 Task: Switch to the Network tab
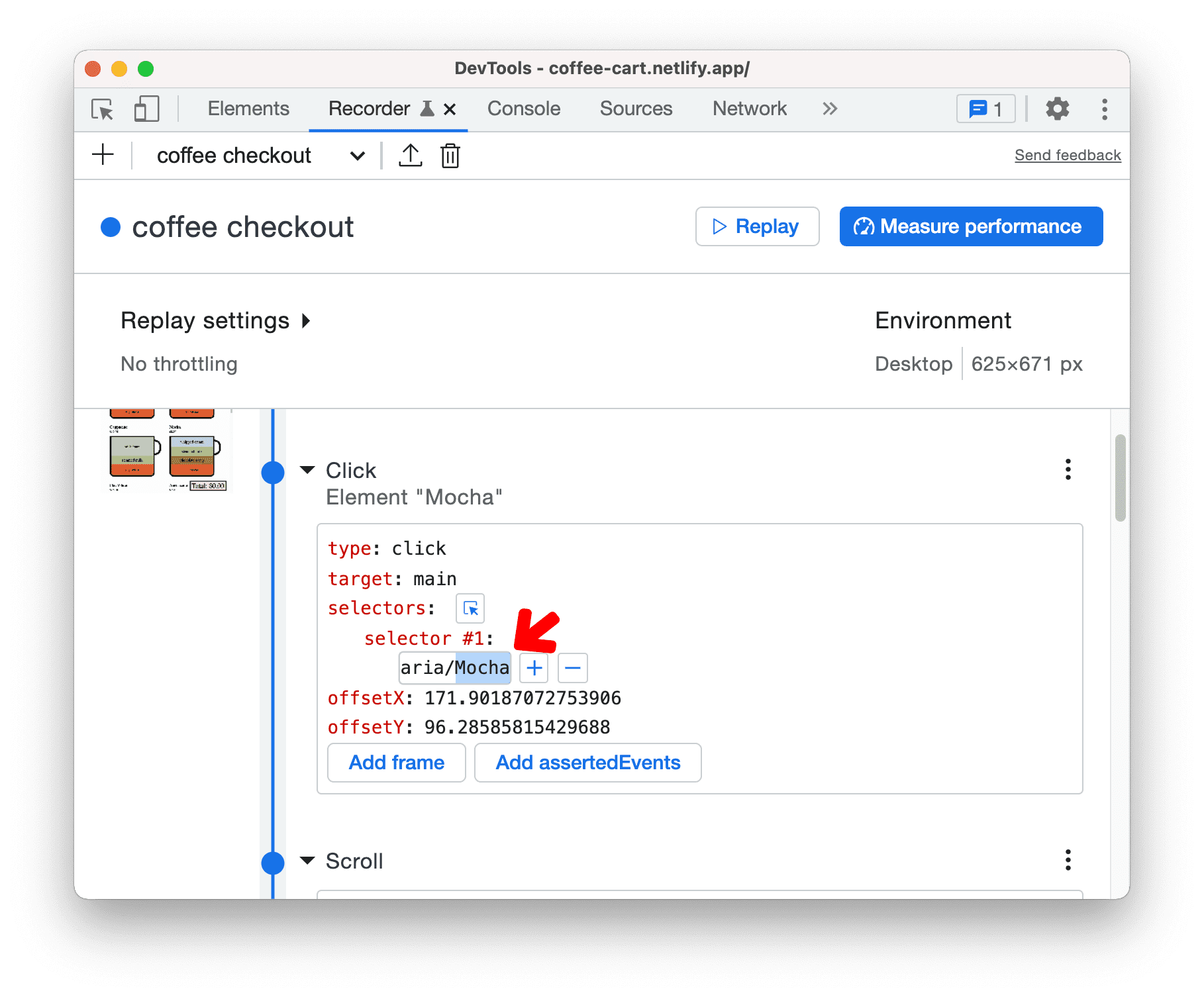click(x=749, y=109)
